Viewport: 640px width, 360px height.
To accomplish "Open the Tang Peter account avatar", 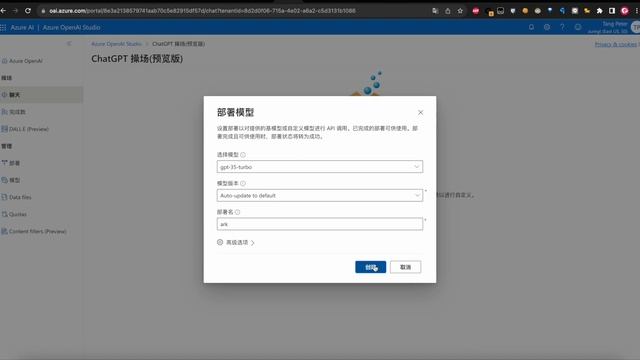I will tap(636, 27).
